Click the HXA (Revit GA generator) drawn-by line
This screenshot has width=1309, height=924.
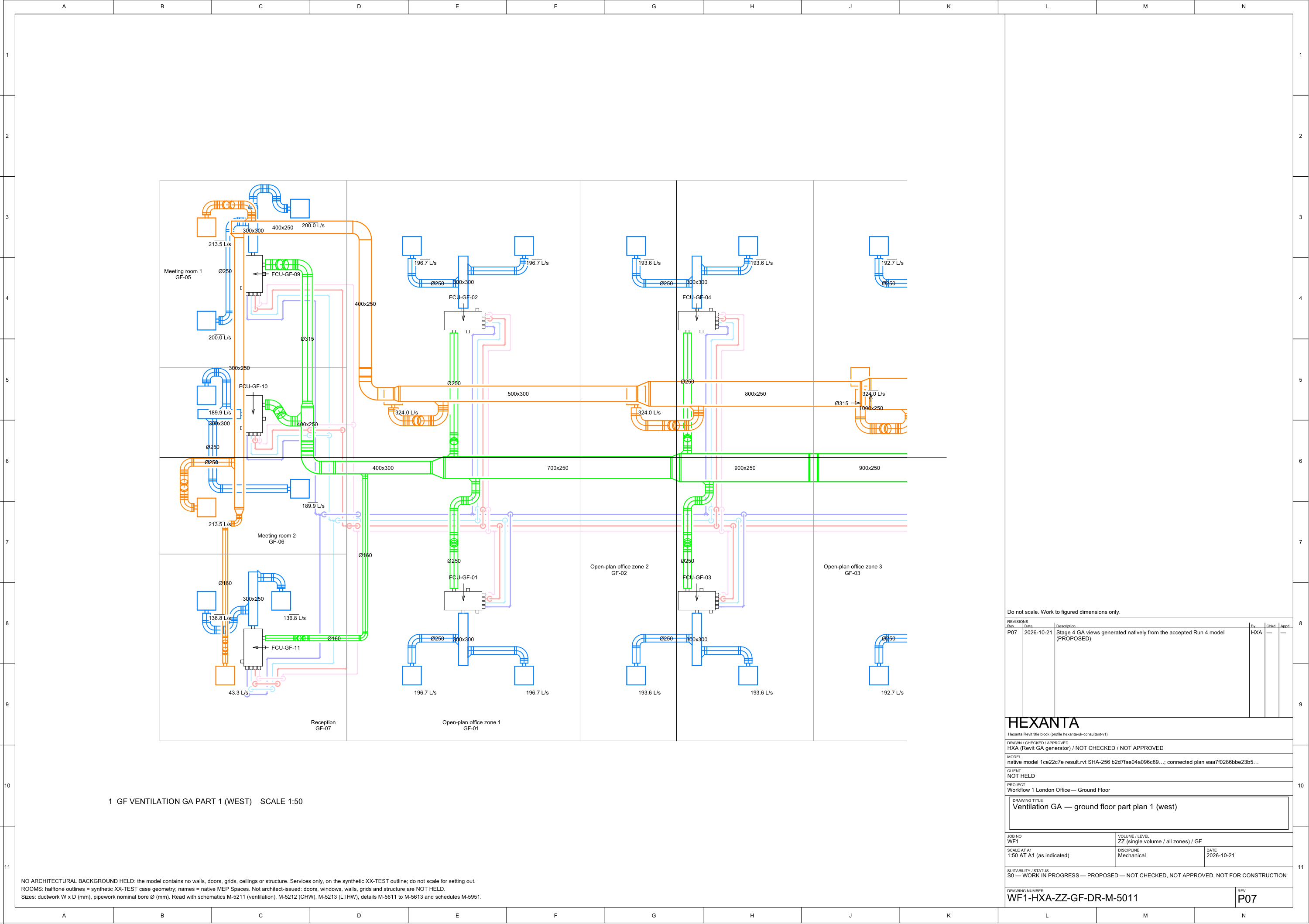pos(1085,748)
